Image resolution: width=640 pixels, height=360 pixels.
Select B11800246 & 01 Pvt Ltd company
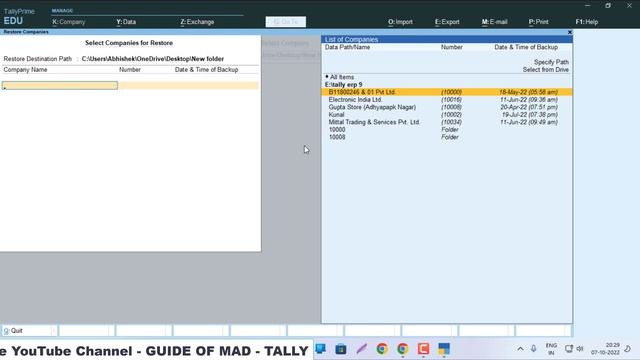click(447, 92)
